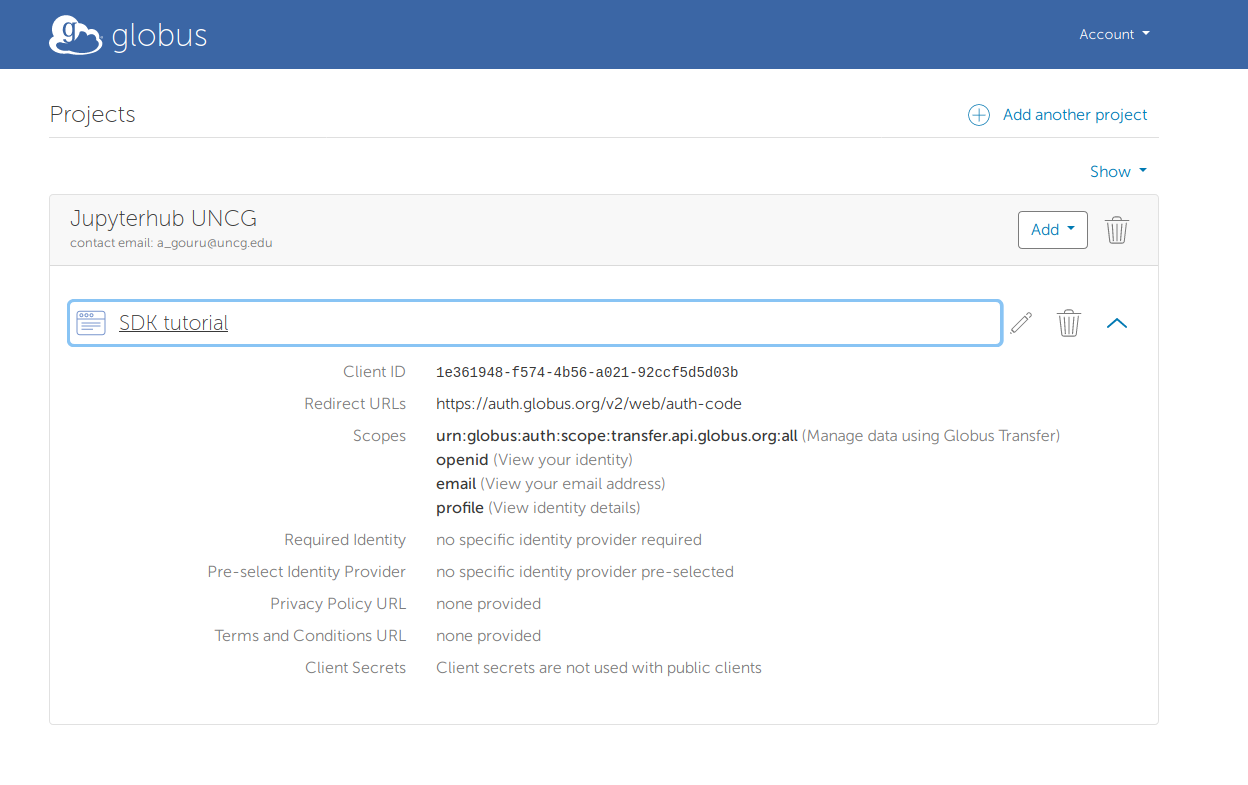The image size is (1248, 785).
Task: Select the Client ID value text
Action: click(x=586, y=371)
